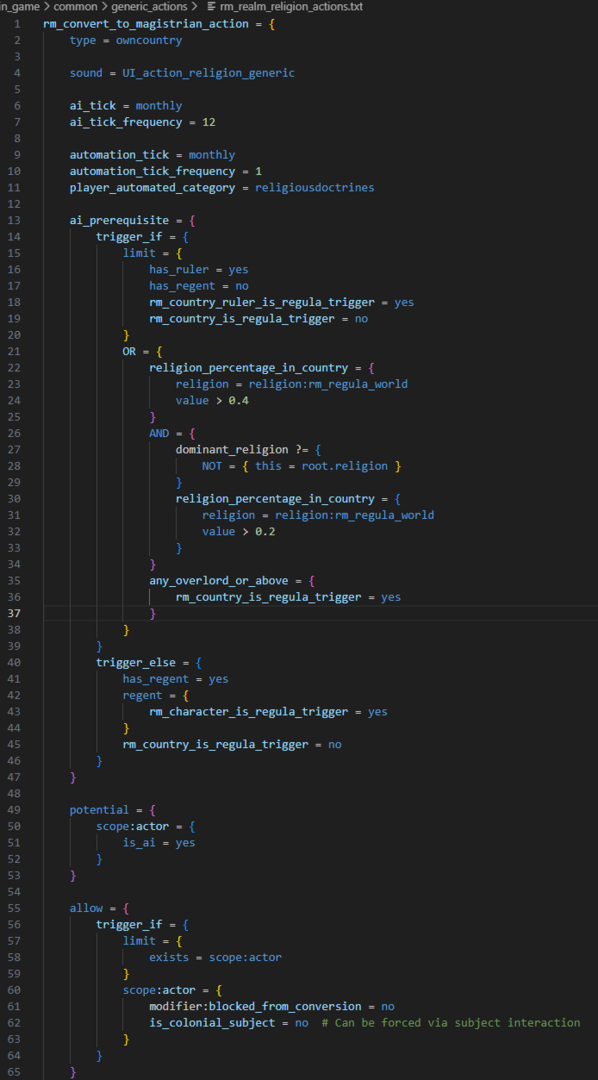Click the rm_realm_religion_actions.txt breadcrumb file name

click(x=291, y=7)
